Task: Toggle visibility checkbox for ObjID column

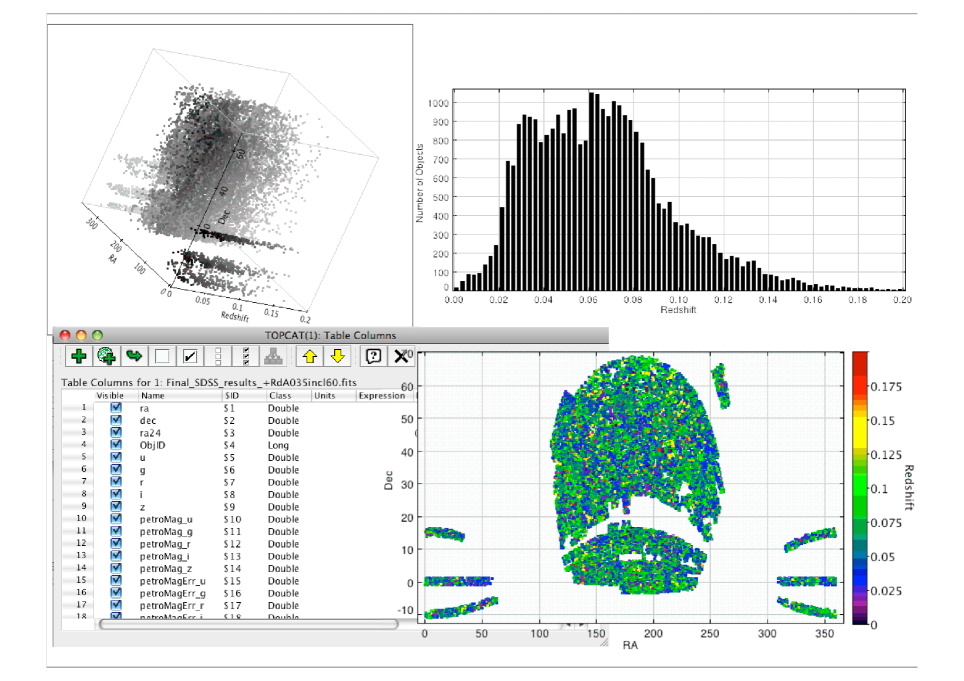Action: (x=116, y=445)
